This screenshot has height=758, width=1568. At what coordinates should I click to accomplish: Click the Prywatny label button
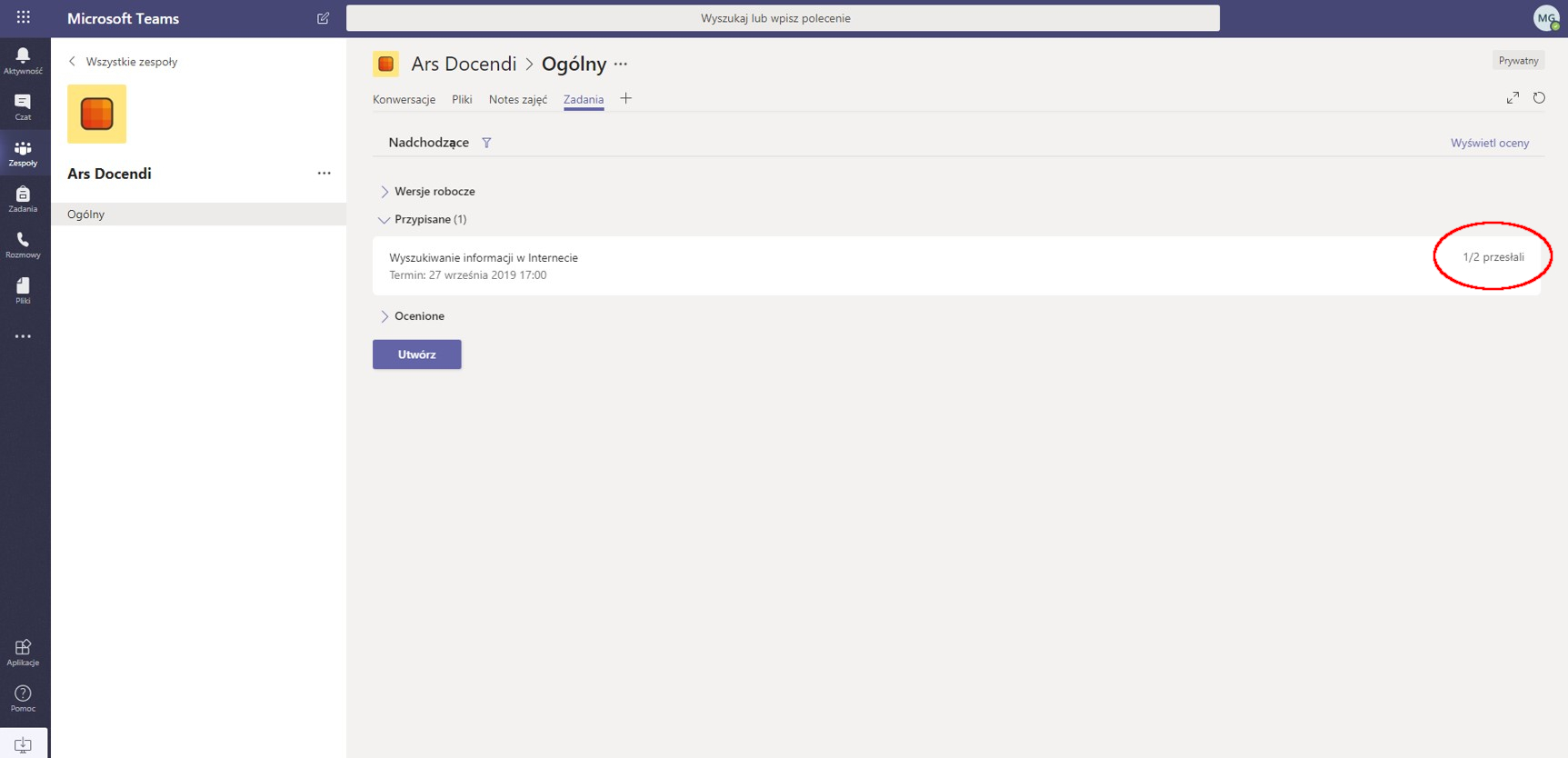[x=1518, y=61]
